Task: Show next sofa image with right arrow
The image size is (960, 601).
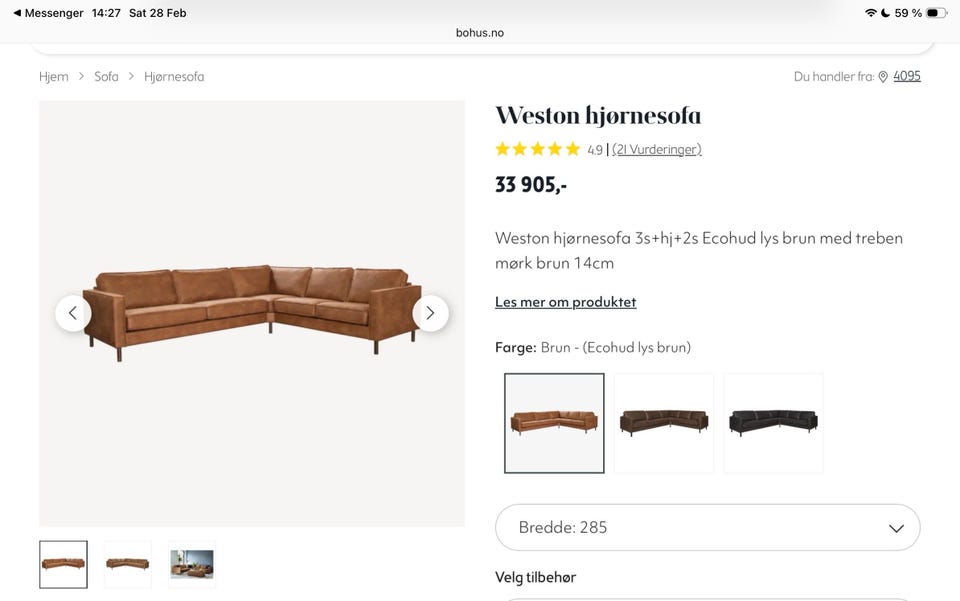Action: 430,313
